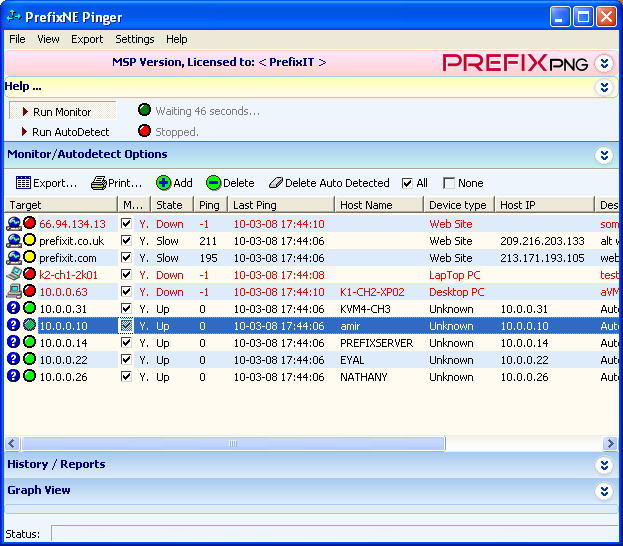Sort by the State column header
Viewport: 623px width, 546px height.
point(172,205)
